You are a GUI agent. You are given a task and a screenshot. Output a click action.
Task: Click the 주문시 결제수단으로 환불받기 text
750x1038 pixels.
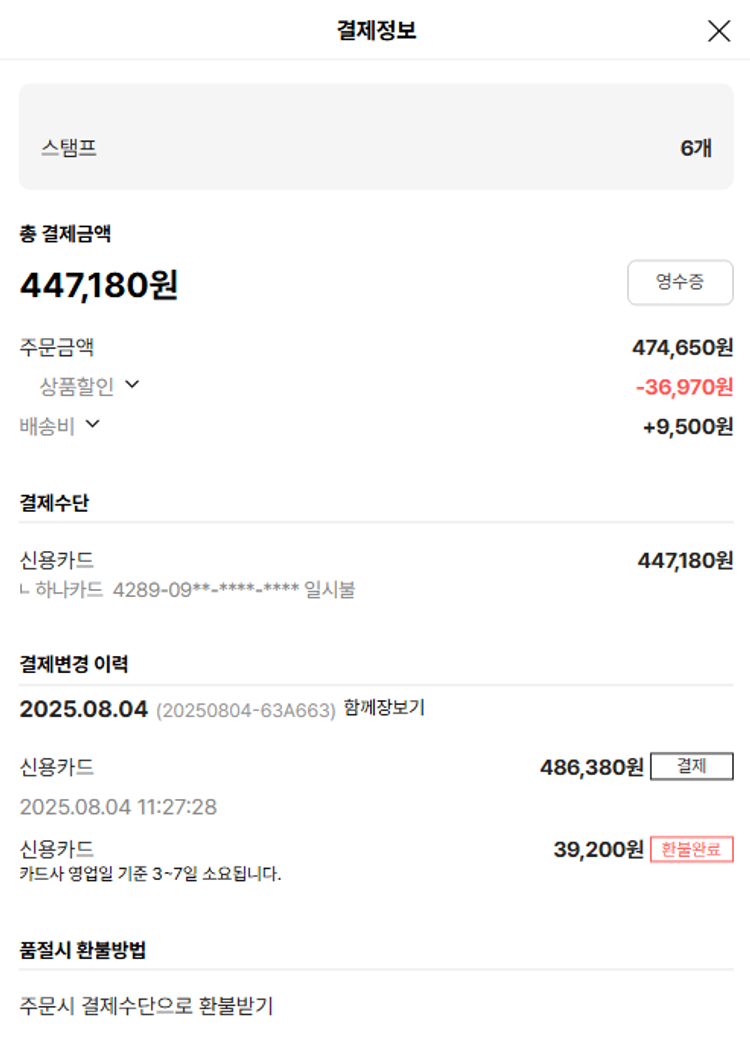pos(146,1006)
